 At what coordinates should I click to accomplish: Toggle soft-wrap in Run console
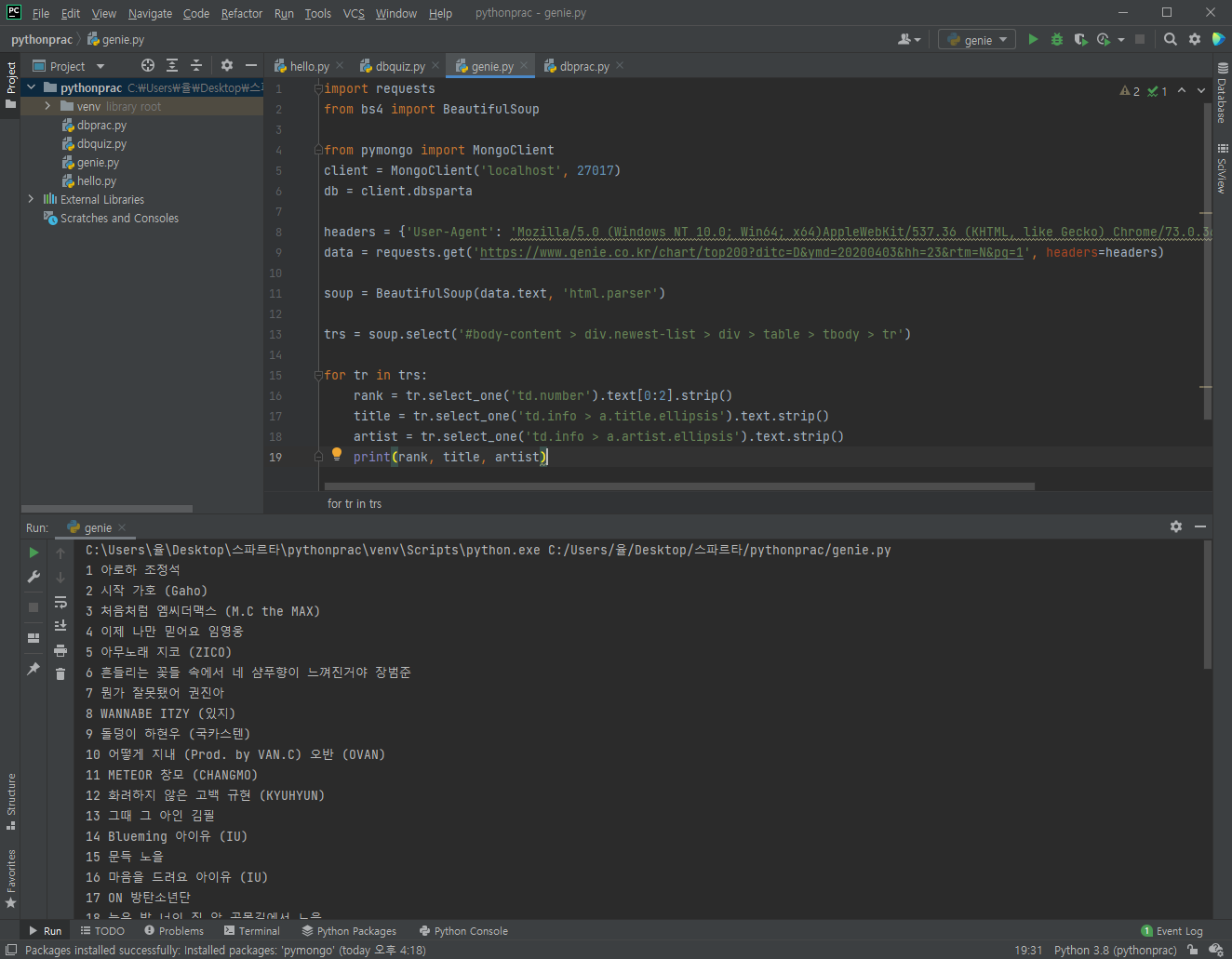(x=60, y=602)
